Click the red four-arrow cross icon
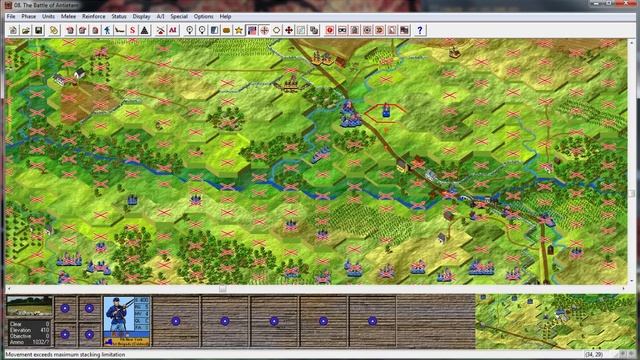Image resolution: width=640 pixels, height=360 pixels. (x=289, y=30)
